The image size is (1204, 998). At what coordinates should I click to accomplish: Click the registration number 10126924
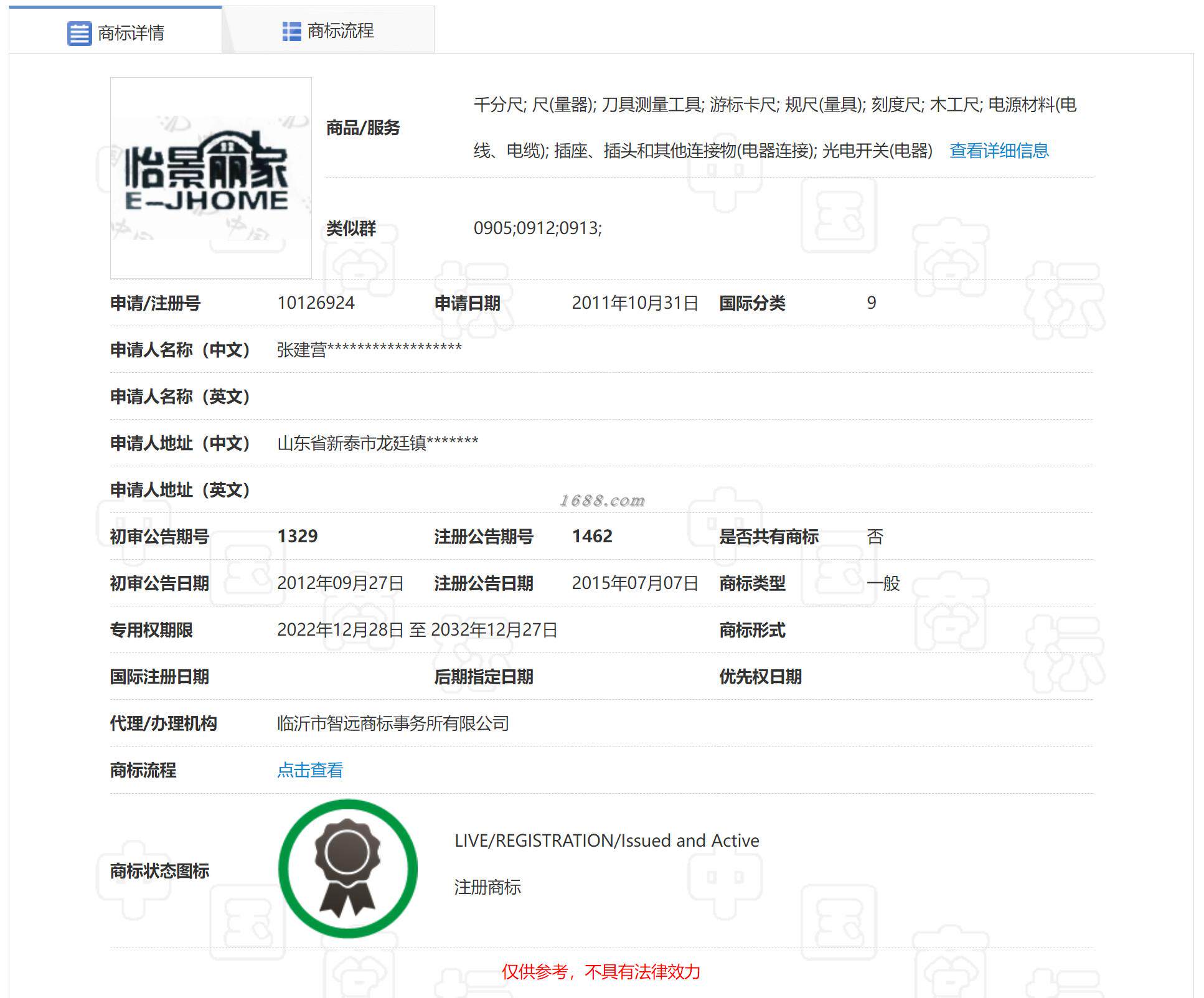point(316,303)
